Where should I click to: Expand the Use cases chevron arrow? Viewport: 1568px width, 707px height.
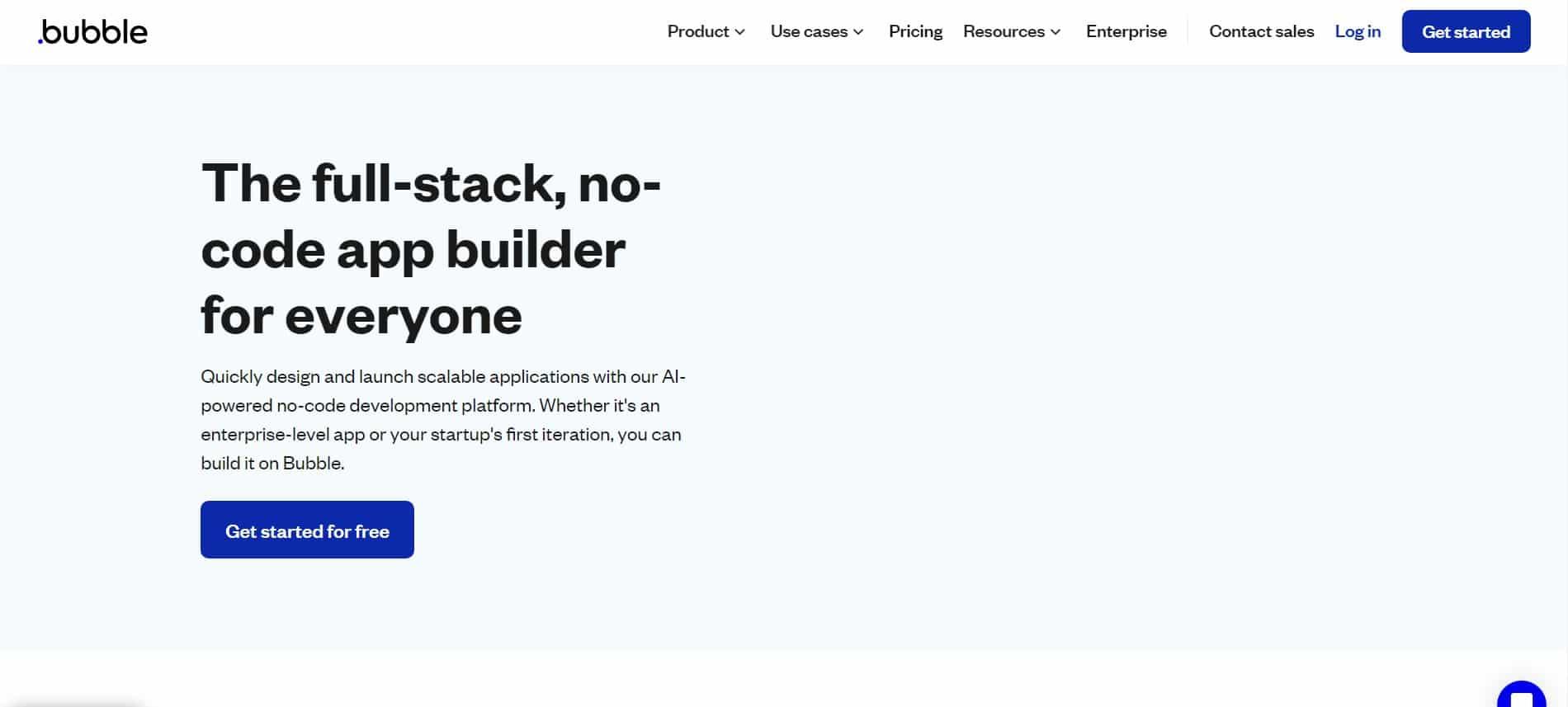(858, 32)
